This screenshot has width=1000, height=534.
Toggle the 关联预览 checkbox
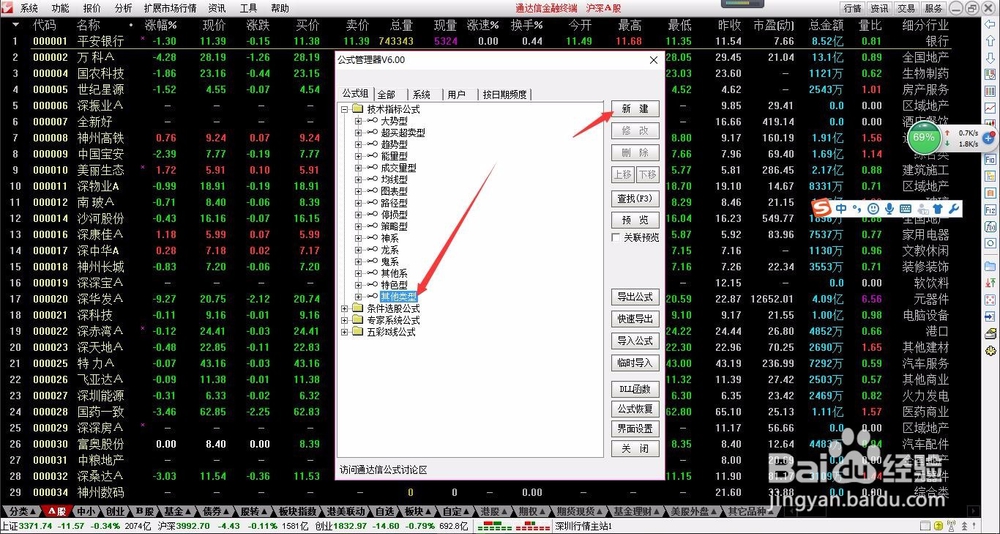[x=616, y=237]
